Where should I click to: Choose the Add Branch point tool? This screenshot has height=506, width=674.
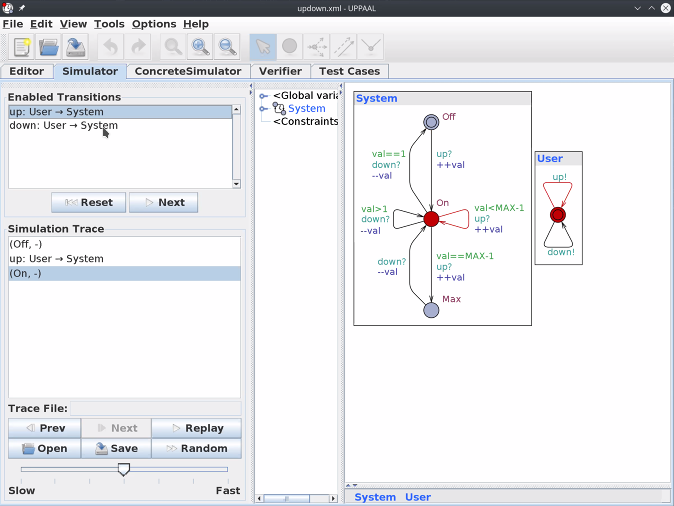[x=316, y=46]
